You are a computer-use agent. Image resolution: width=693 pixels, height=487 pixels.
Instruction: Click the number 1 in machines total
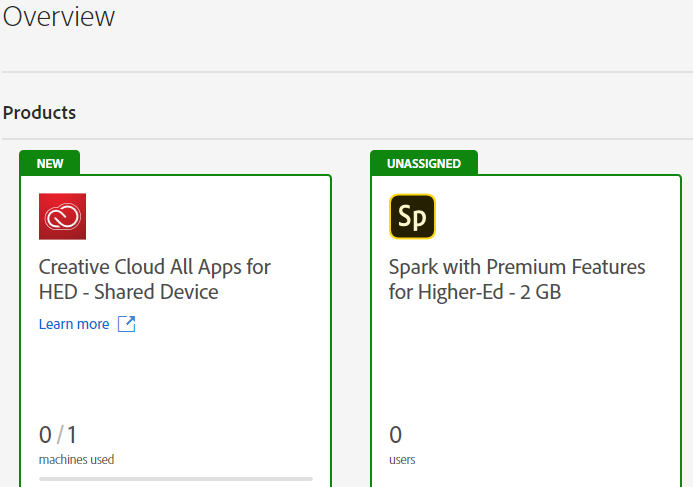(x=72, y=435)
